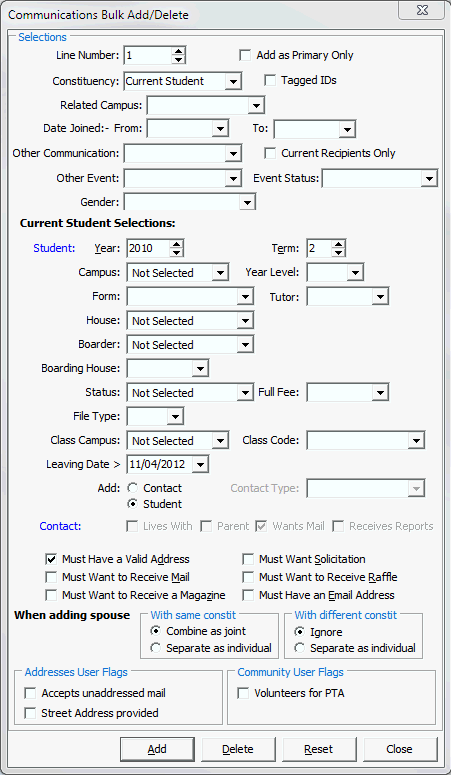451x775 pixels.
Task: Close the dialog with title bar X
Action: (421, 10)
